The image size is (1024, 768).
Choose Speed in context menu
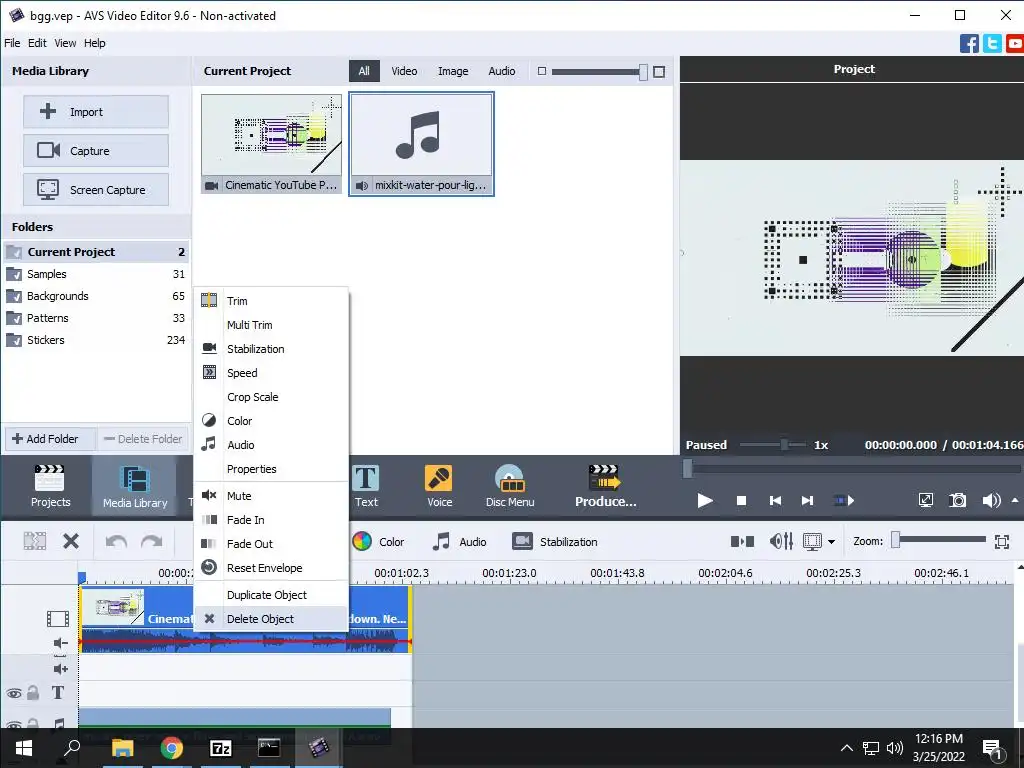click(271, 373)
